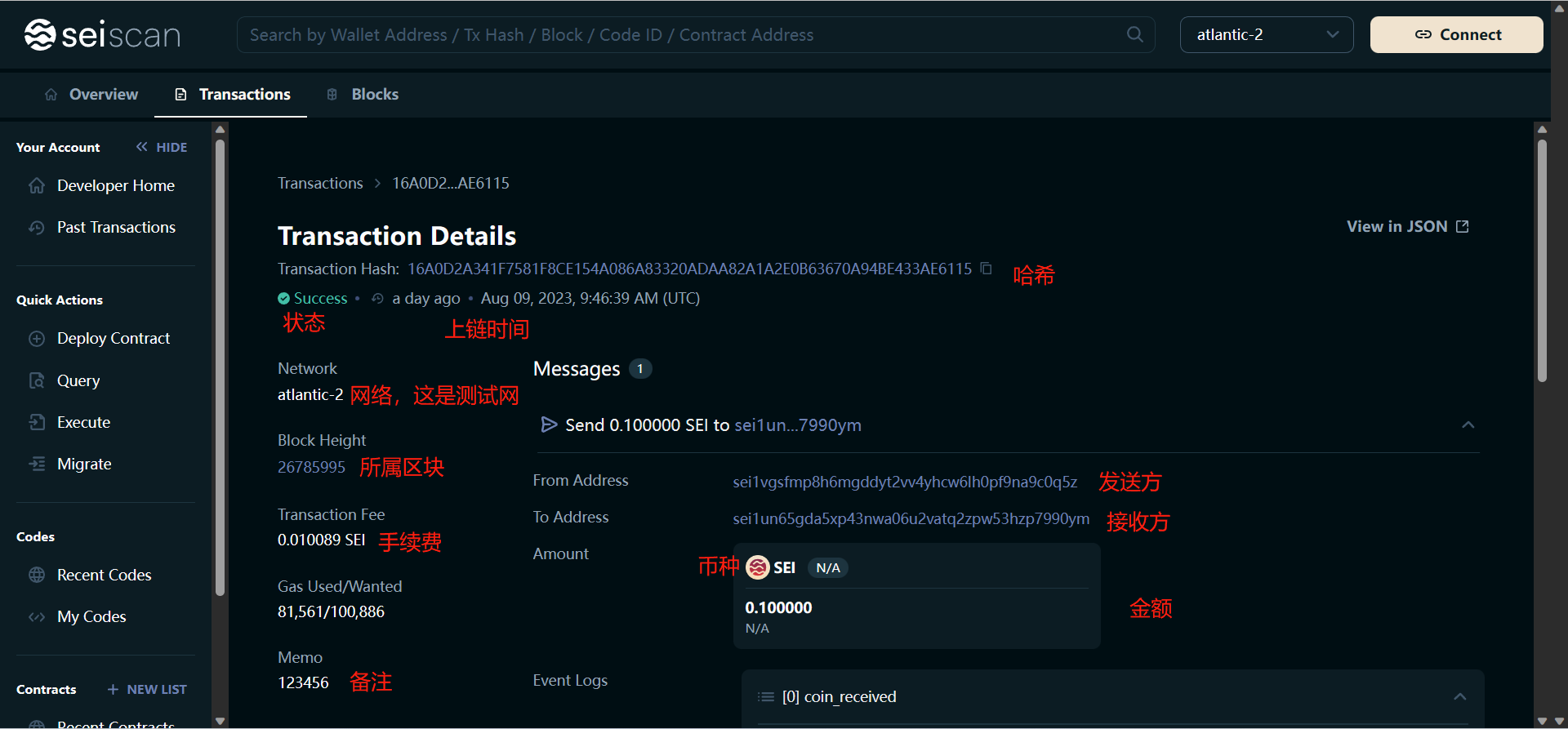Select the Transactions tab
The image size is (1568, 729).
233,94
